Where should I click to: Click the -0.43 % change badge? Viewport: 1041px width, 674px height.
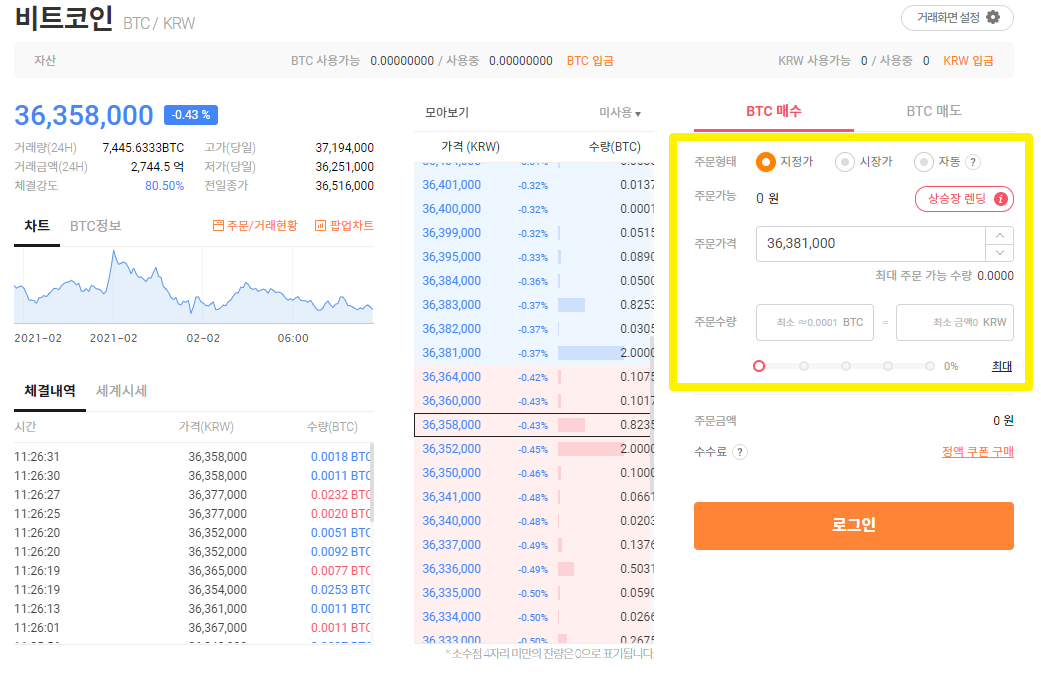pos(191,115)
